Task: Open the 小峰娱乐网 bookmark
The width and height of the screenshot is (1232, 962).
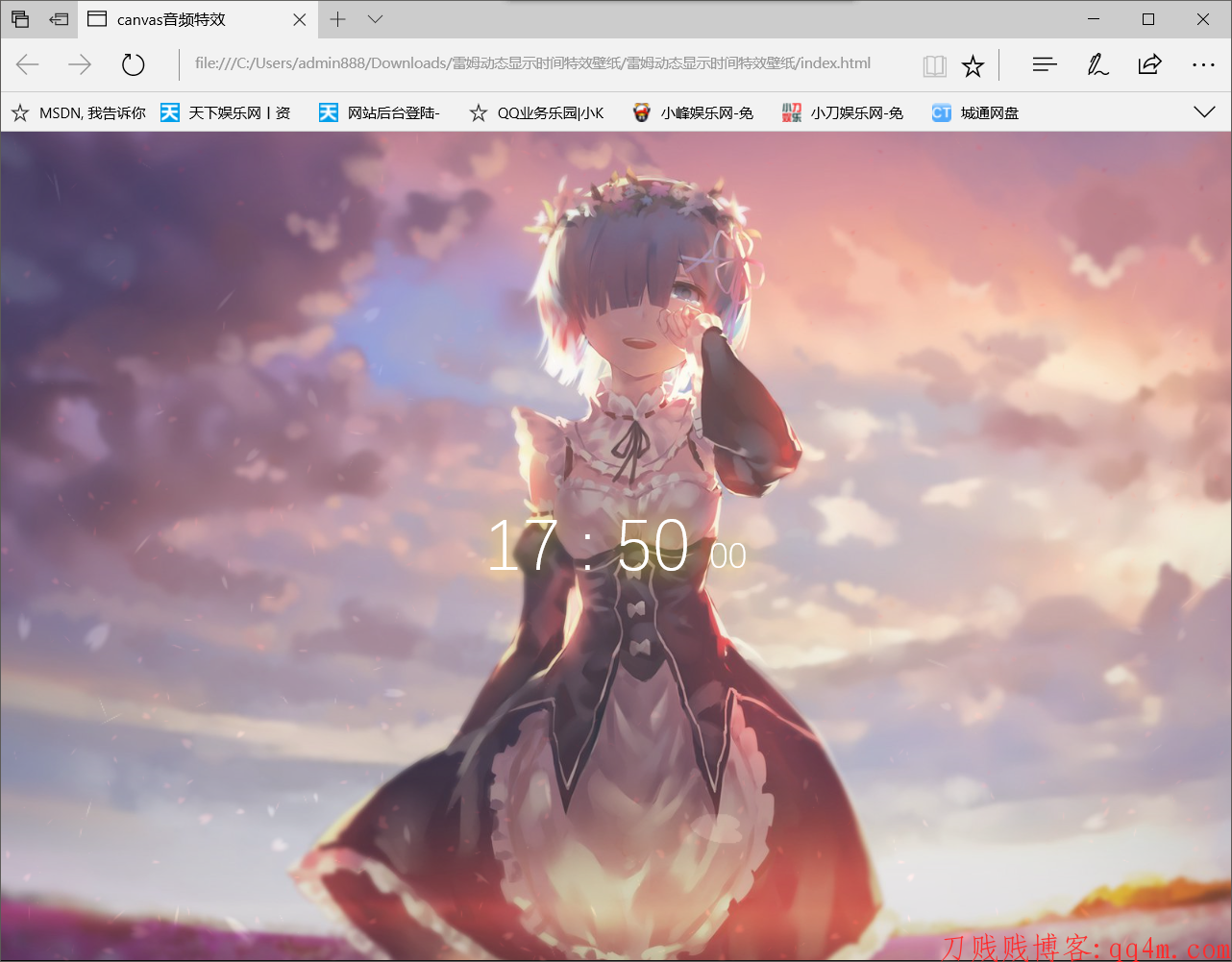Action: [693, 113]
